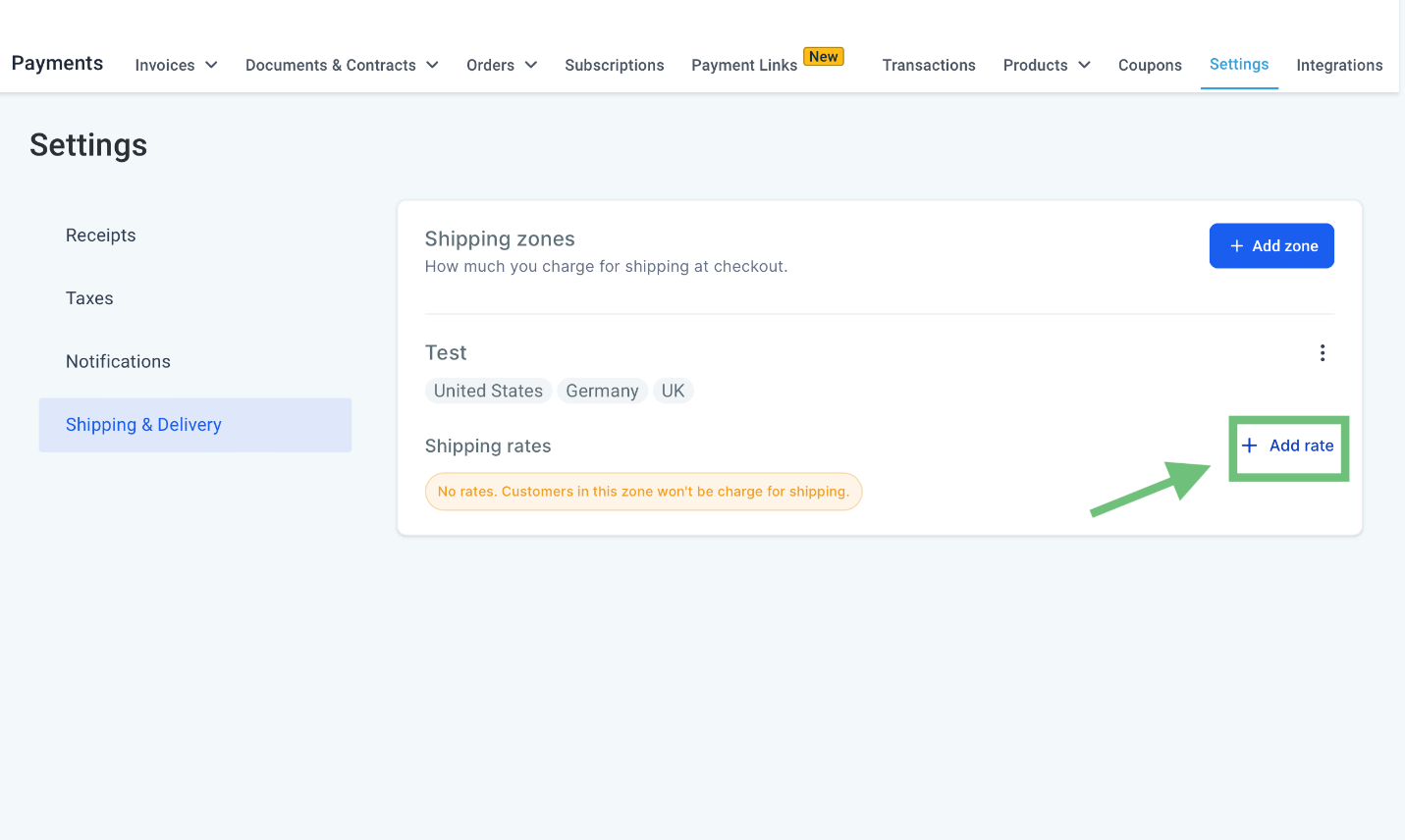
Task: Open Notifications settings section
Action: [x=118, y=361]
